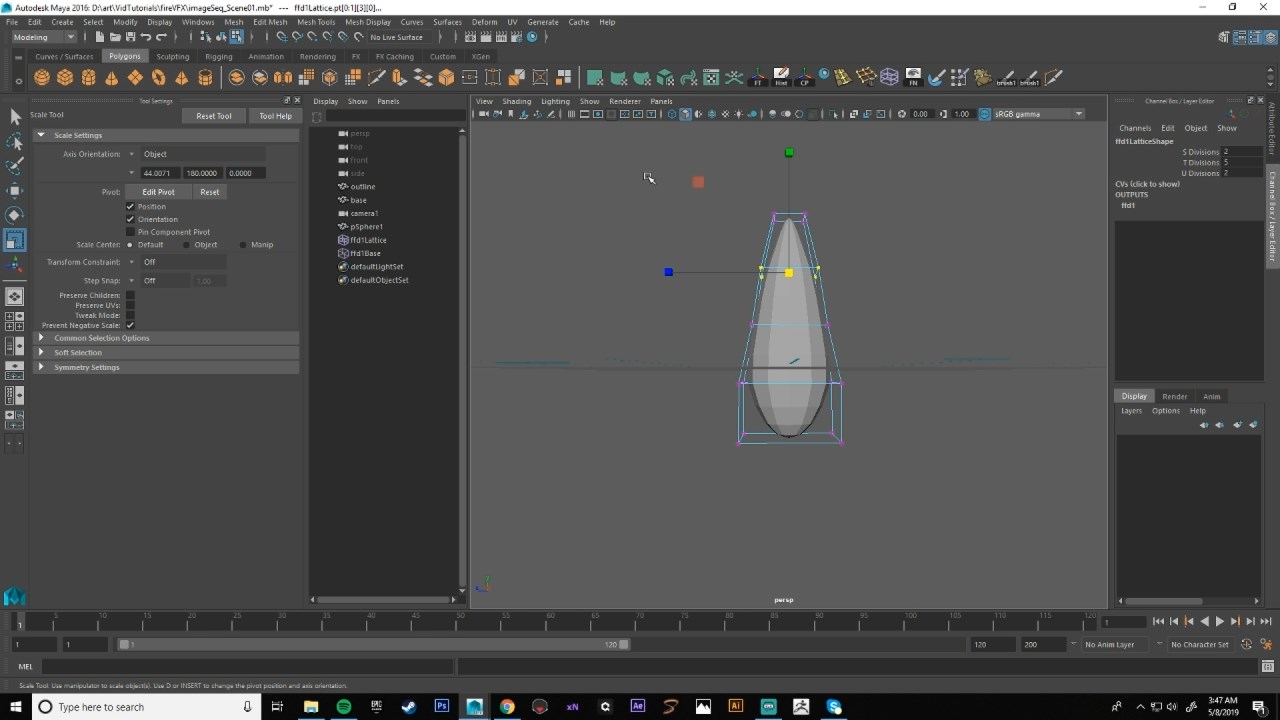Switch to the Sculpting shelf tab
This screenshot has width=1280, height=720.
coord(172,57)
